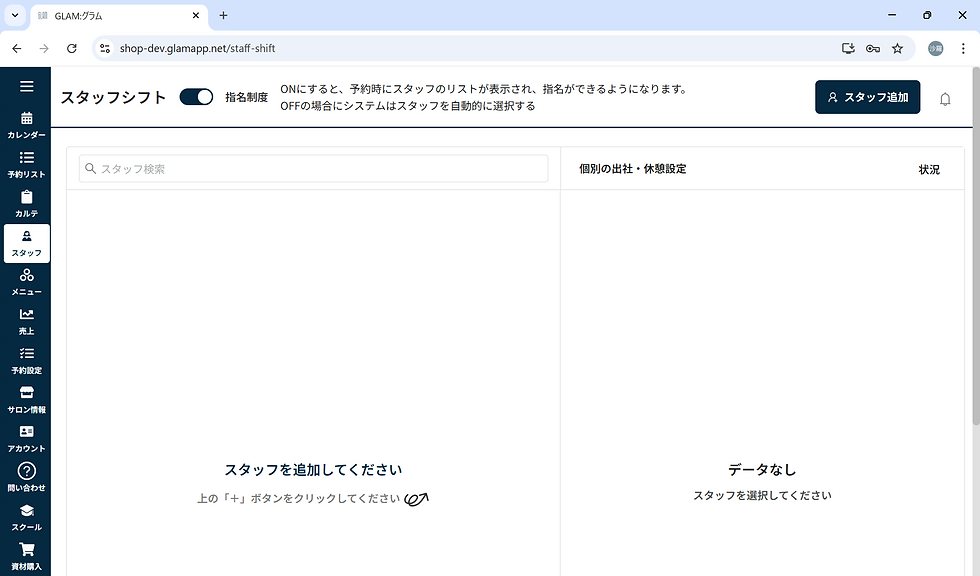The height and width of the screenshot is (576, 980).
Task: Click the notification bell icon
Action: (944, 97)
